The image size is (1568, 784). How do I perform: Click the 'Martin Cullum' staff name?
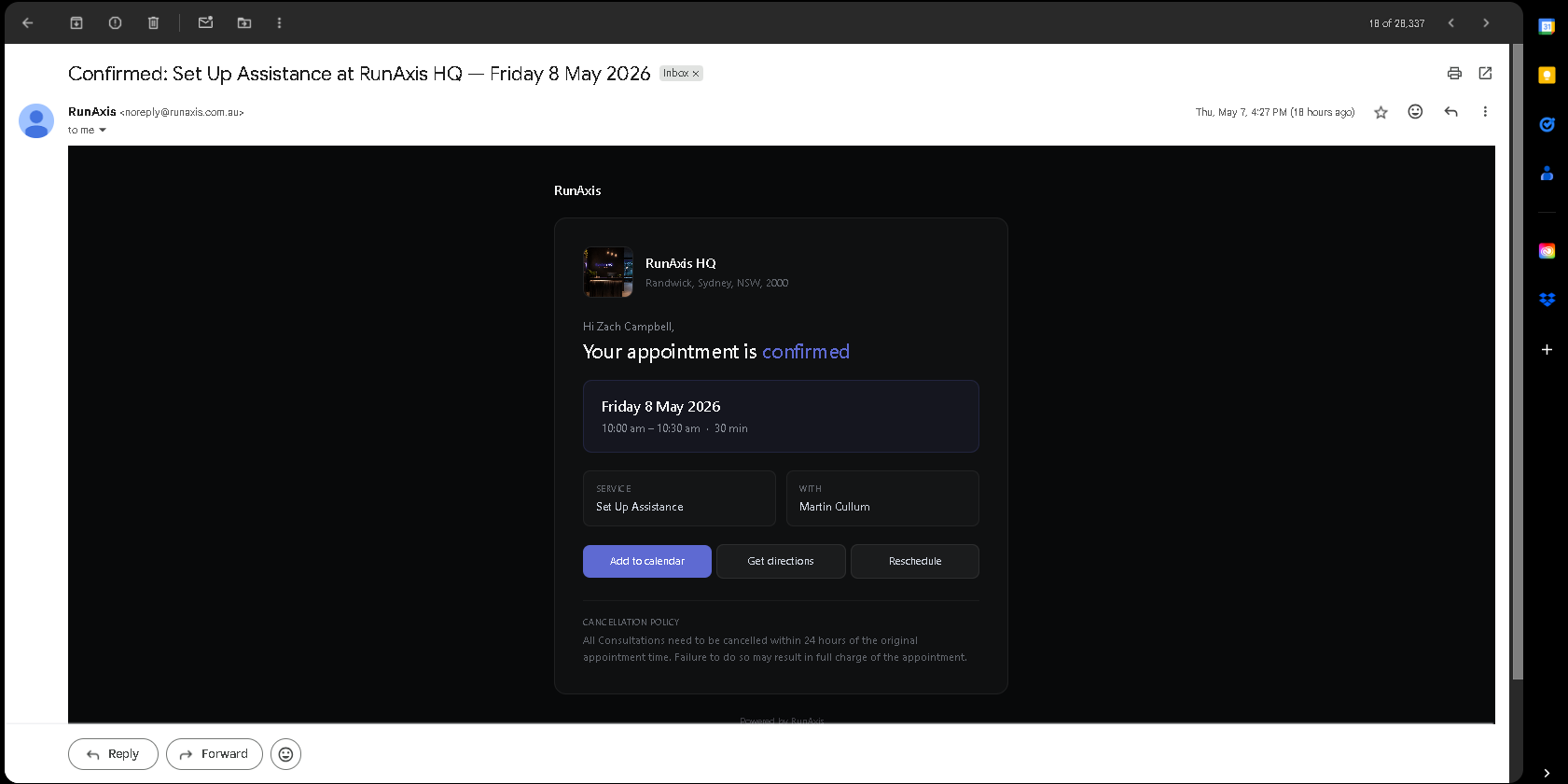[834, 507]
